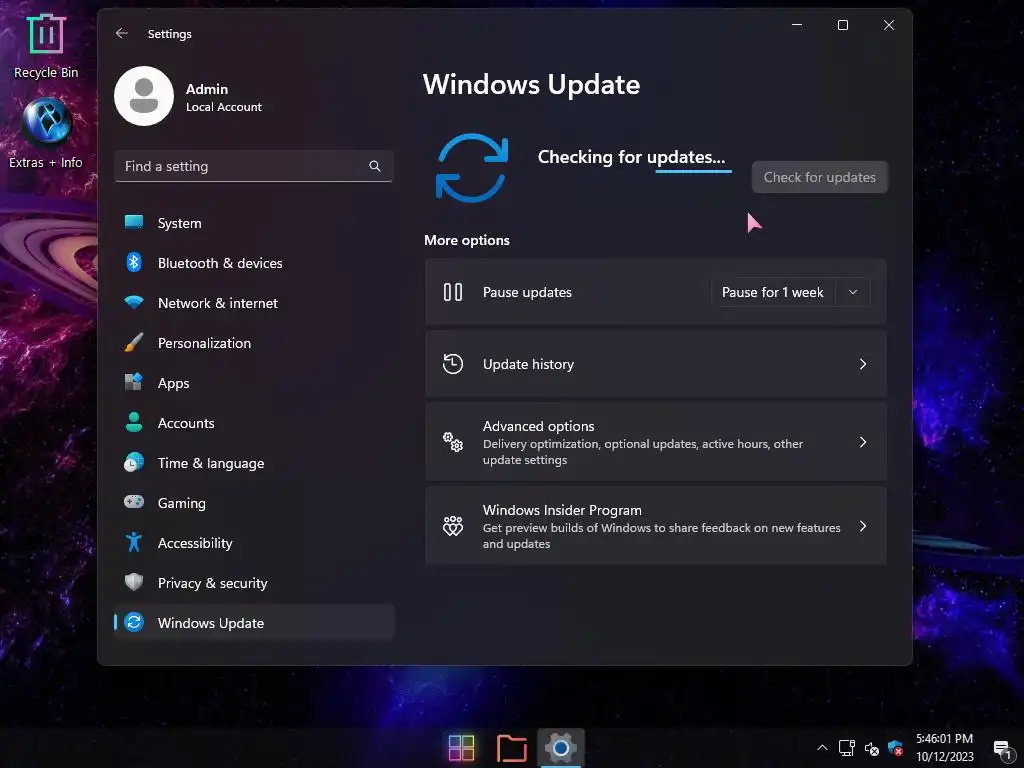The image size is (1024, 768).
Task: Click the back arrow in Settings
Action: (121, 33)
